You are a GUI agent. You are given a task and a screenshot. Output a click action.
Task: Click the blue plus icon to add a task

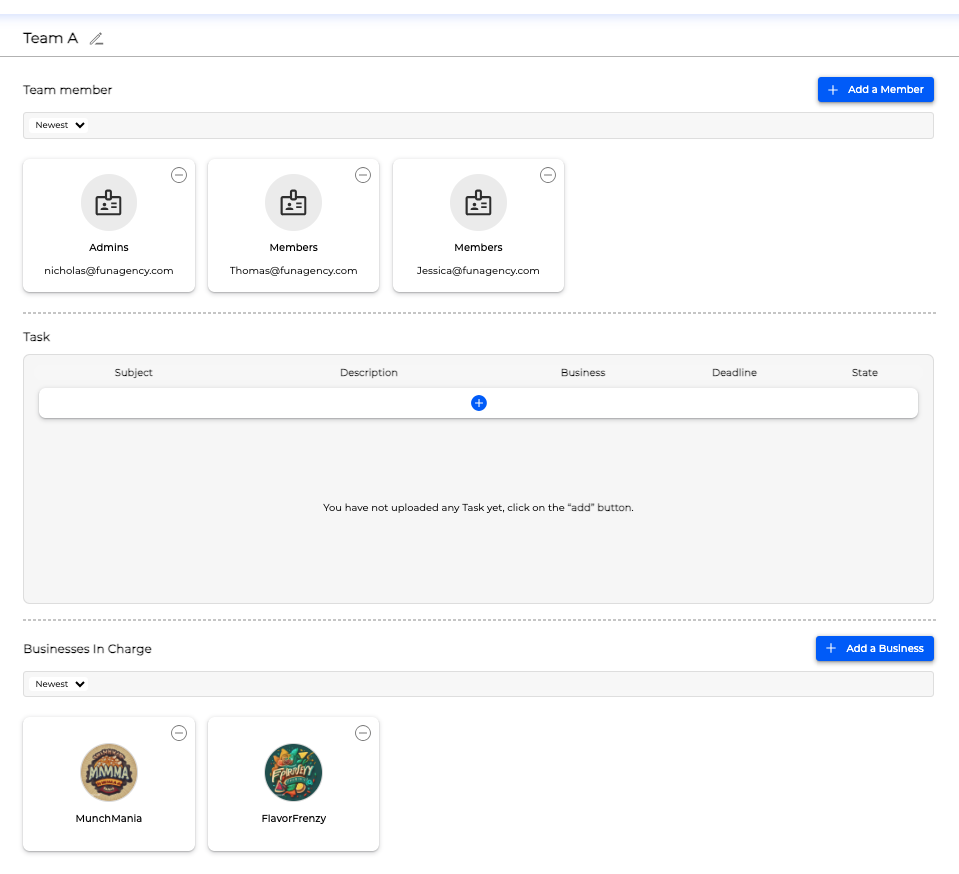click(478, 403)
